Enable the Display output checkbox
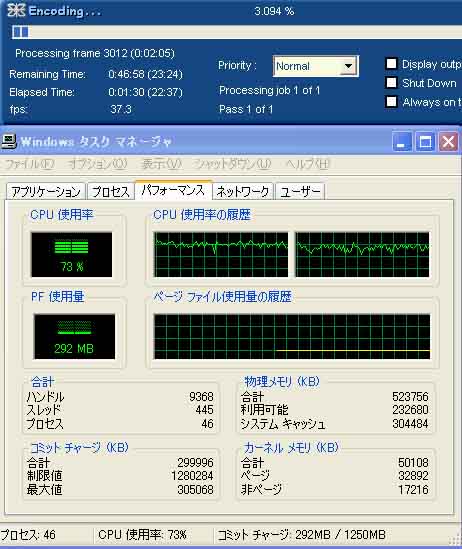 [391, 64]
